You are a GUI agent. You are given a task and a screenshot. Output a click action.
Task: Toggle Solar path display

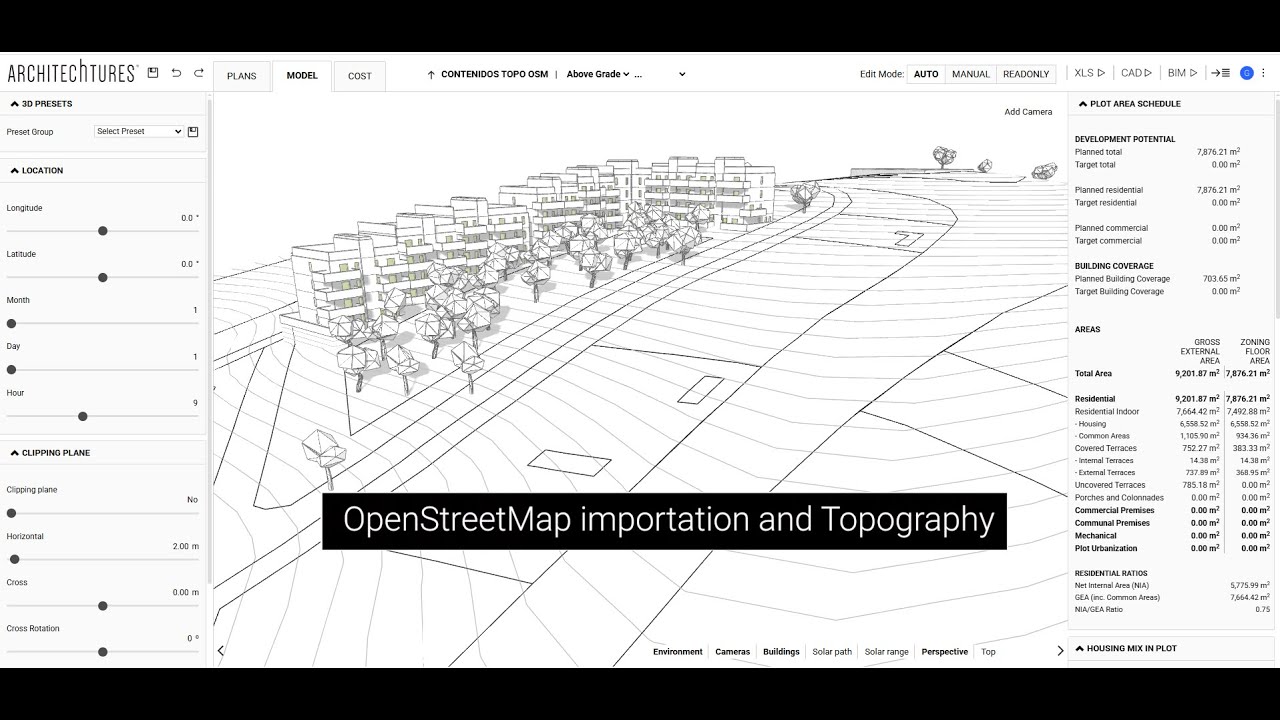coord(832,652)
